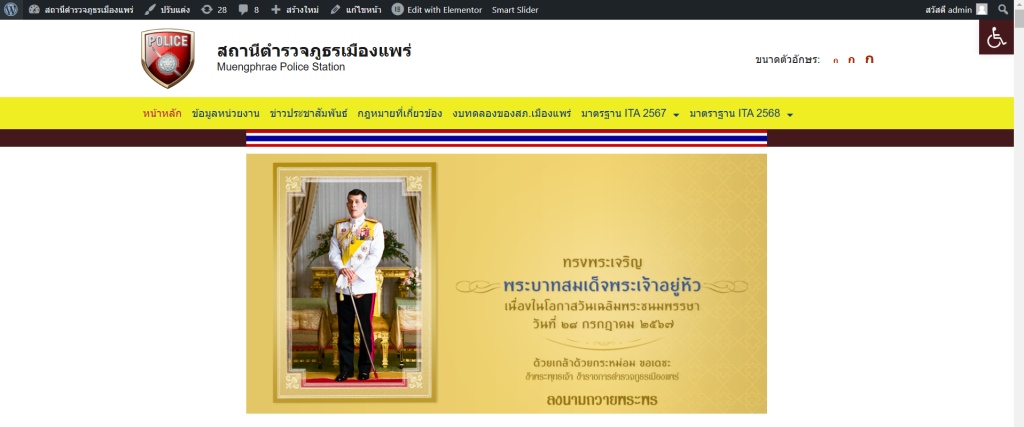
Task: Open comments bubble icon showing 8
Action: (243, 10)
